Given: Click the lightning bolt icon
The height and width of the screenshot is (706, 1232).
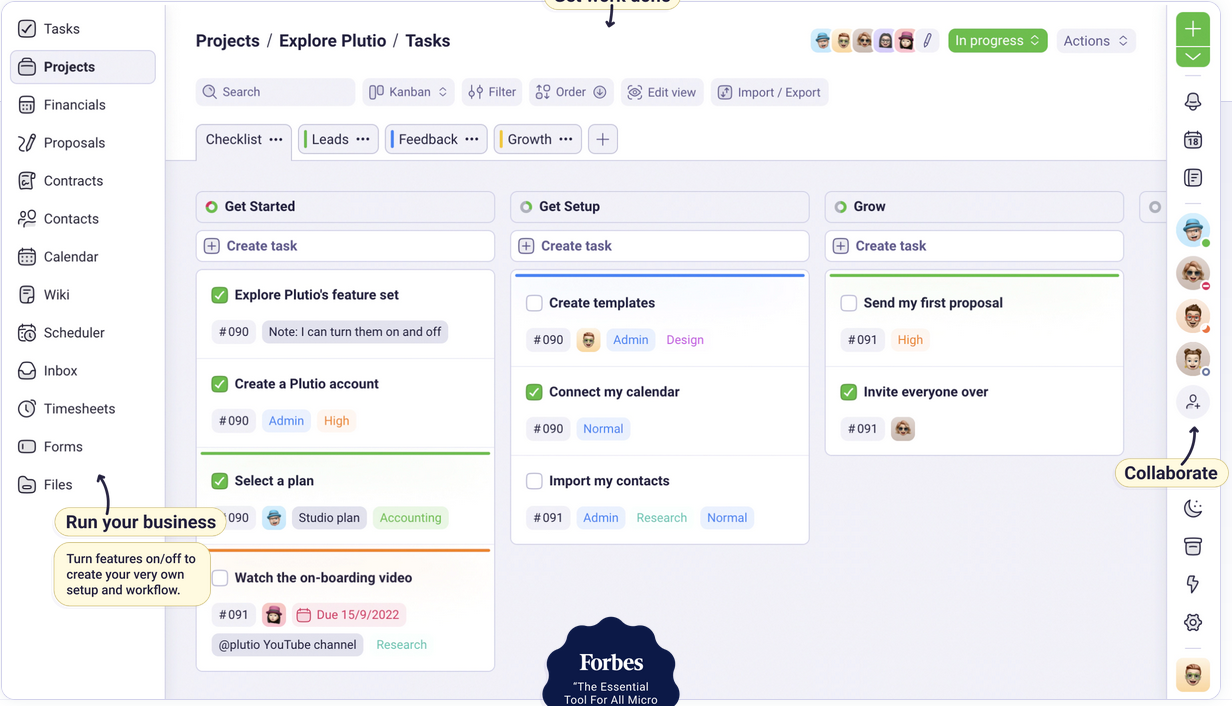Looking at the screenshot, I should pyautogui.click(x=1193, y=584).
